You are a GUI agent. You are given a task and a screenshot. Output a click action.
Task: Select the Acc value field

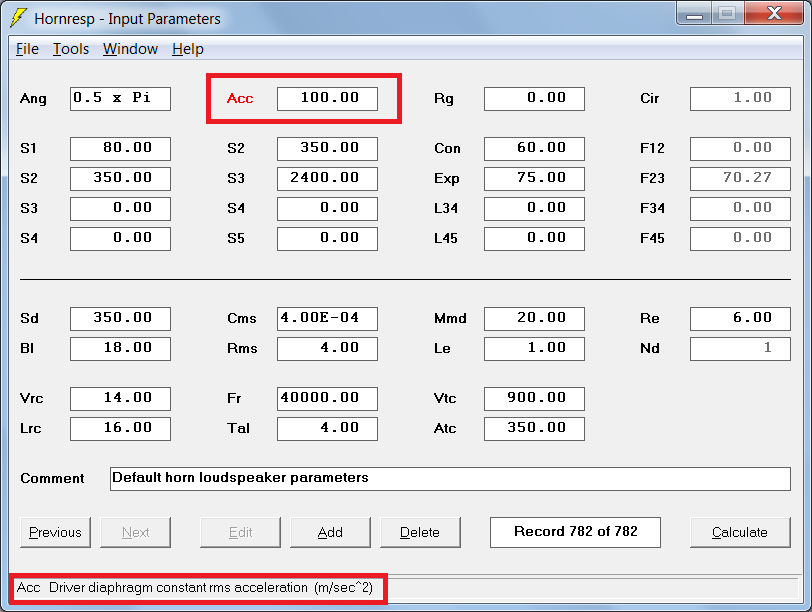click(327, 98)
